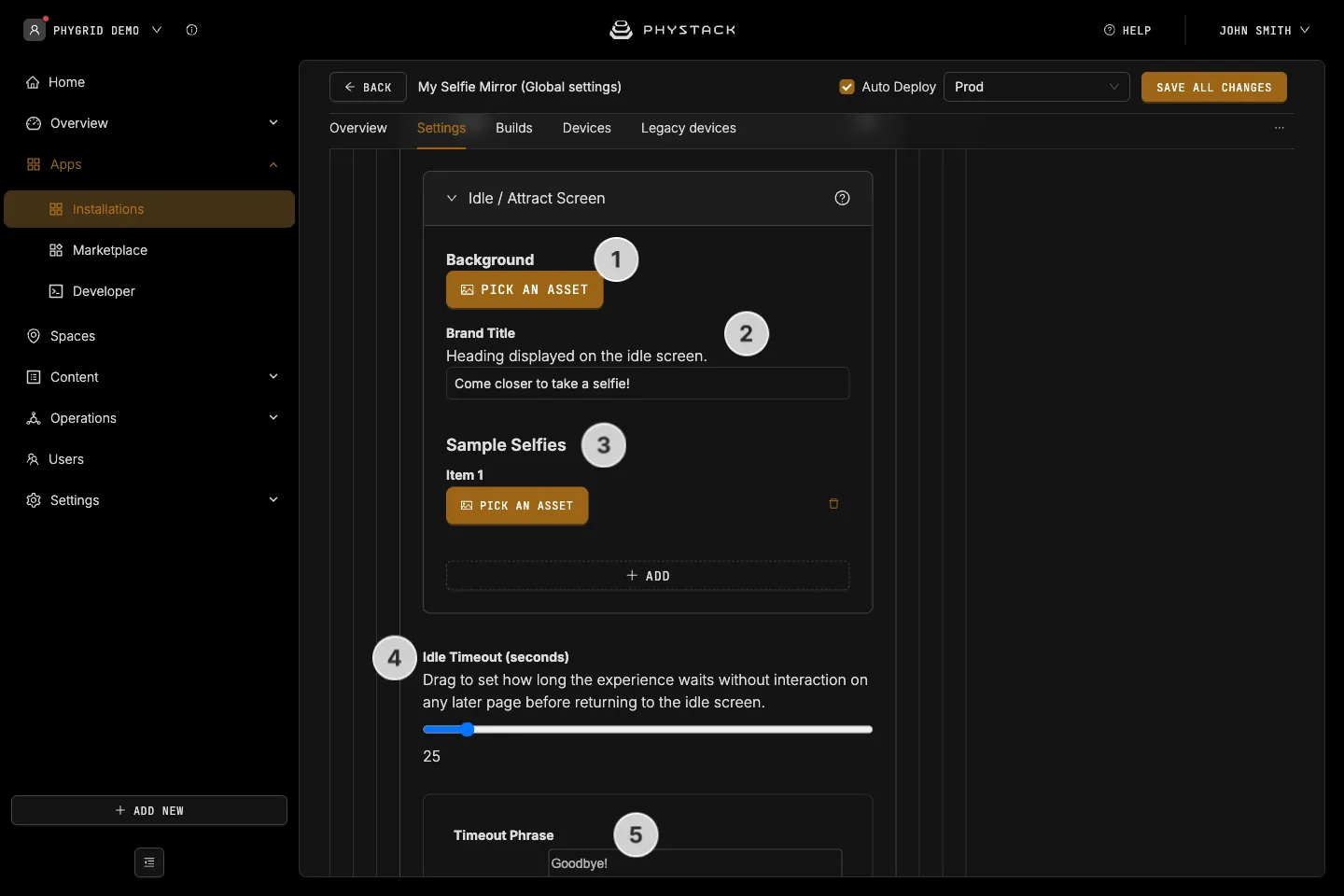Click the info icon next to PHYGRID DEMO
The width and height of the screenshot is (1344, 896).
(x=191, y=30)
